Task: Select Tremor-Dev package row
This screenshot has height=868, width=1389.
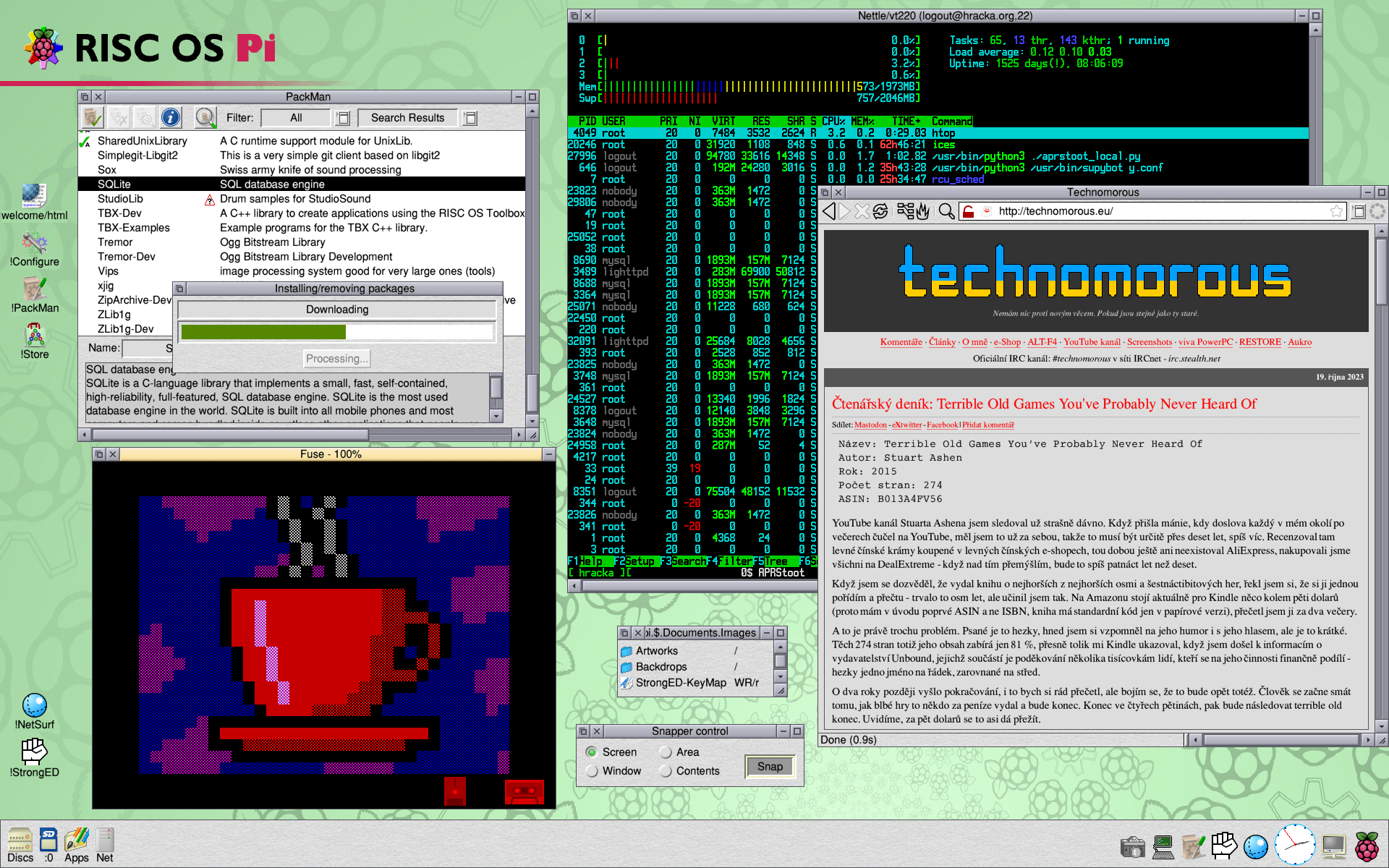Action: (x=127, y=257)
